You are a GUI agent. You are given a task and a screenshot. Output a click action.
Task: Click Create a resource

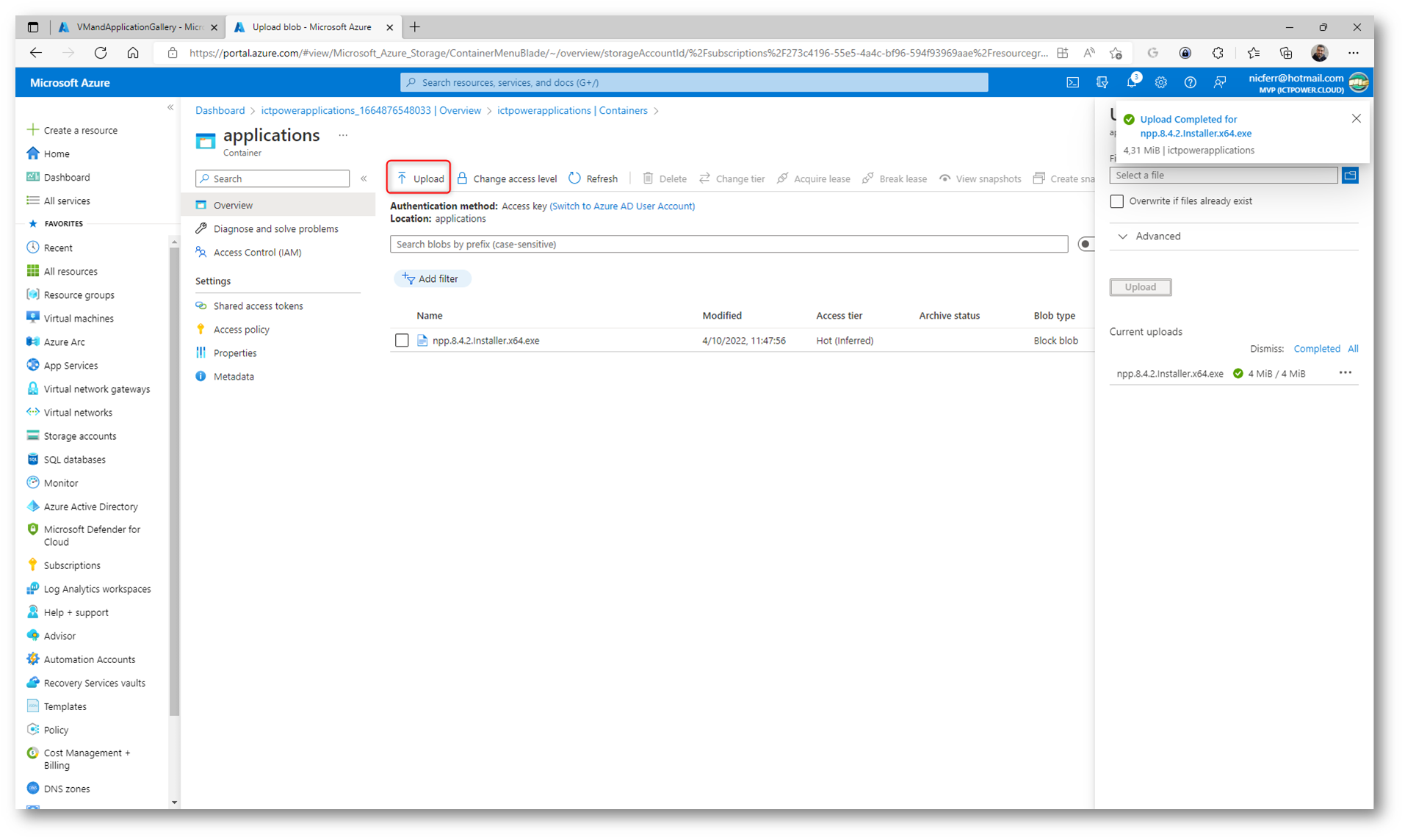pyautogui.click(x=80, y=131)
